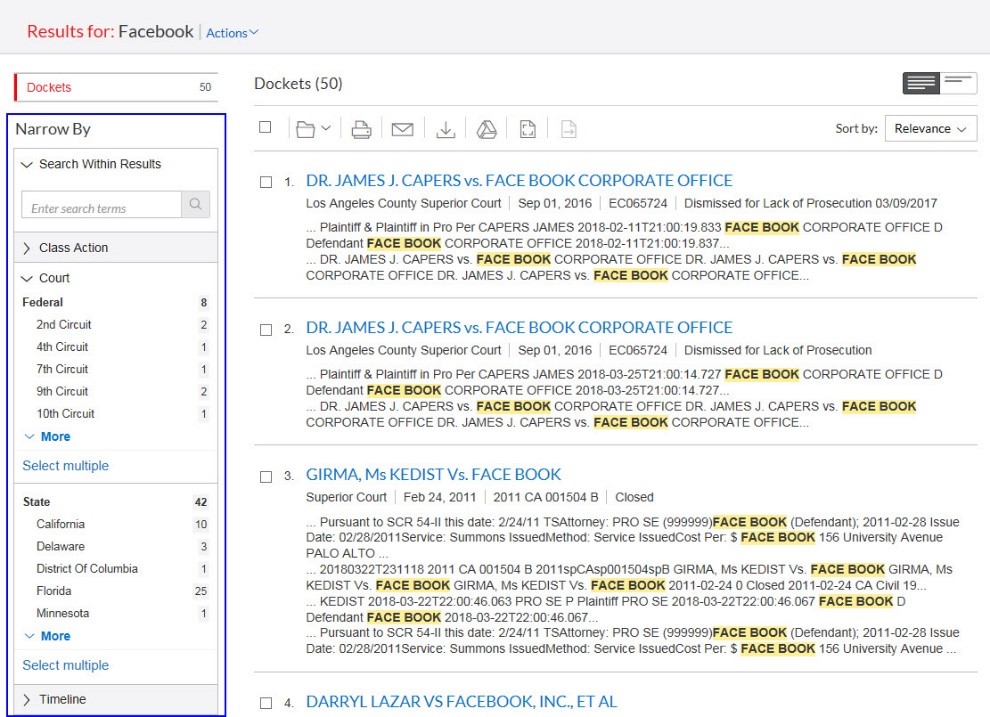Click Select multiple under Federal courts
Viewport: 990px width, 717px height.
(x=66, y=466)
